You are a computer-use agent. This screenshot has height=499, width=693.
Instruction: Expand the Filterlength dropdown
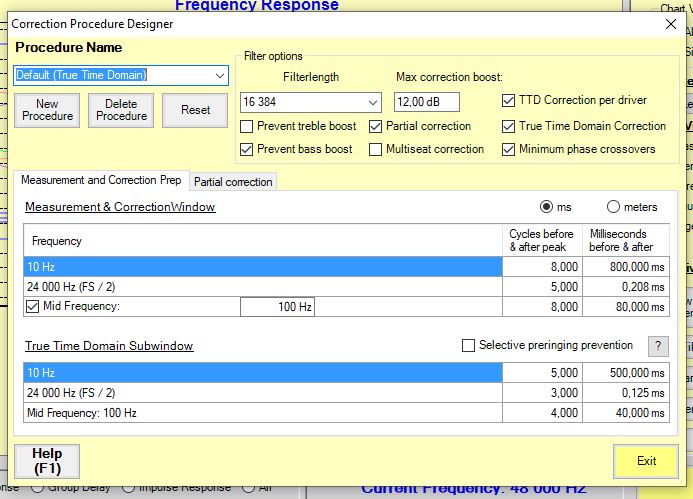click(373, 102)
